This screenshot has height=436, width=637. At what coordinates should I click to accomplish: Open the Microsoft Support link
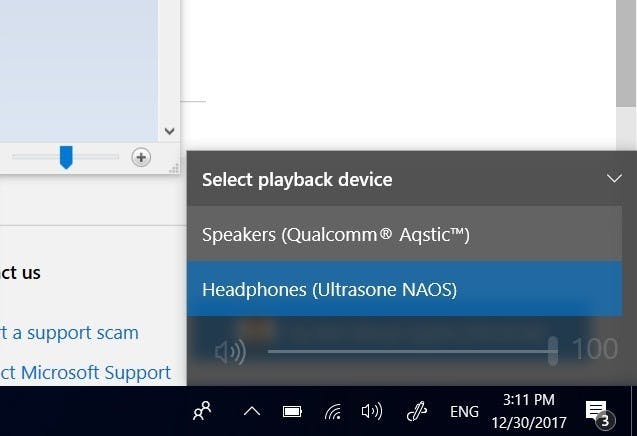(85, 373)
